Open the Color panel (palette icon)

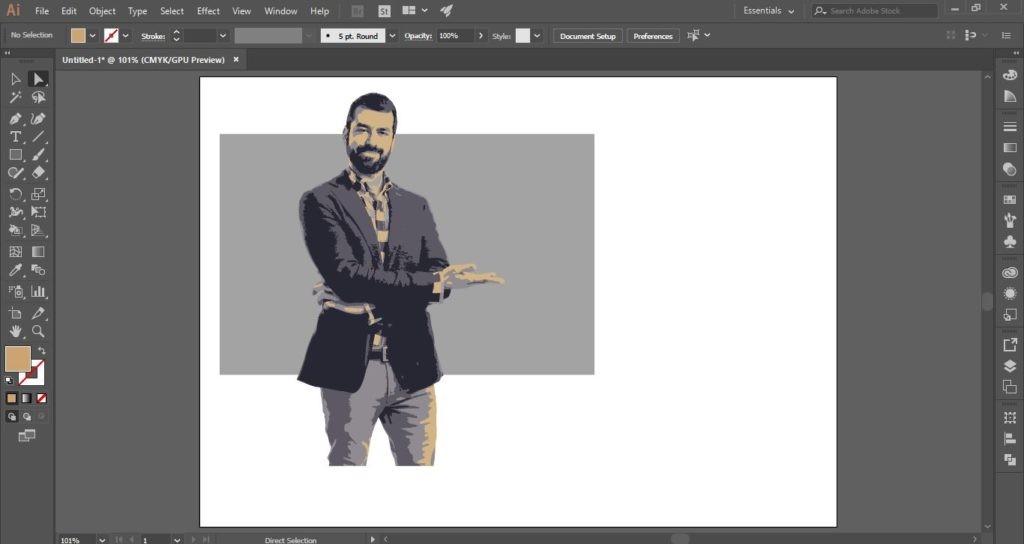[1010, 75]
